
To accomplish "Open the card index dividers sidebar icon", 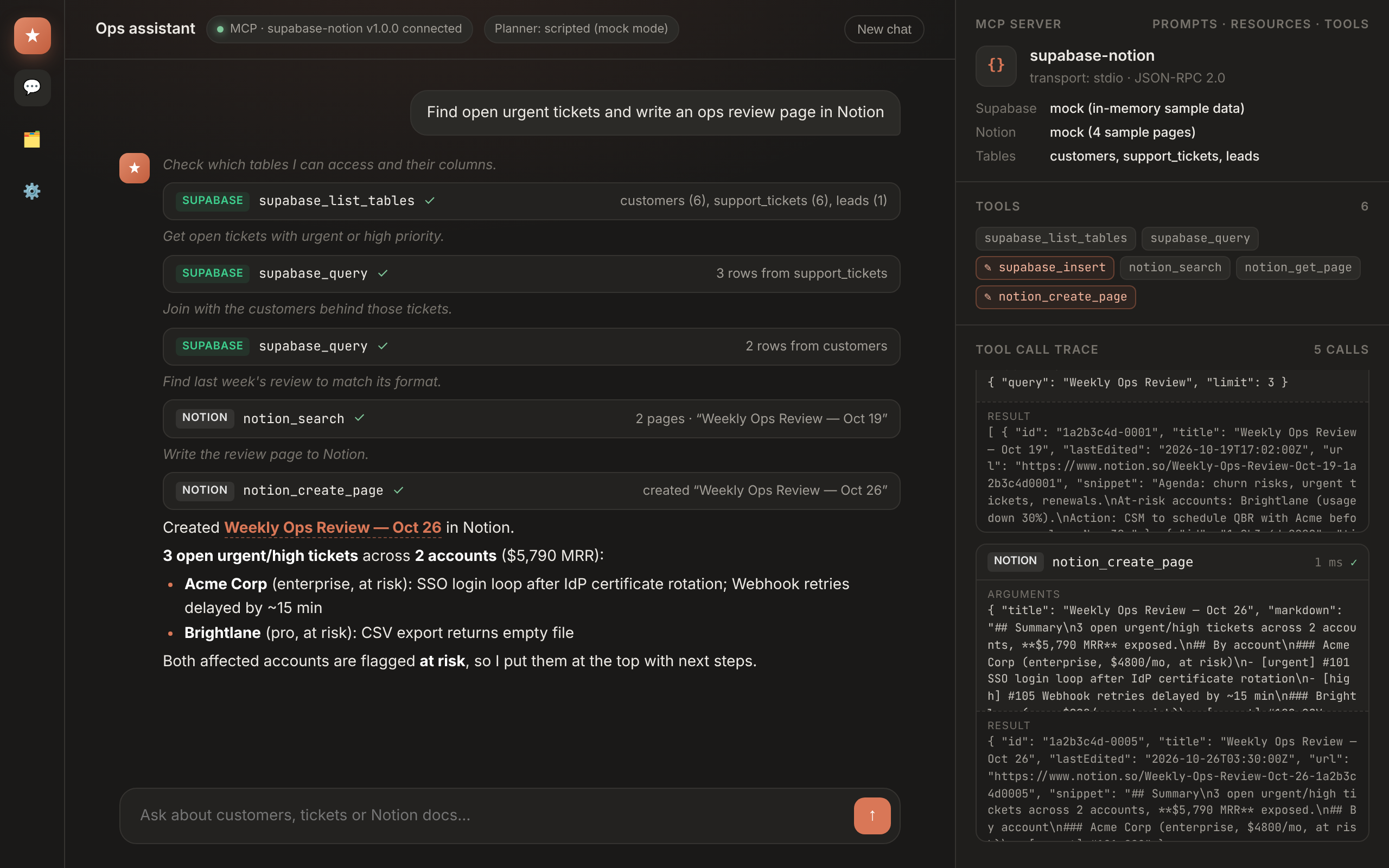I will [x=32, y=139].
